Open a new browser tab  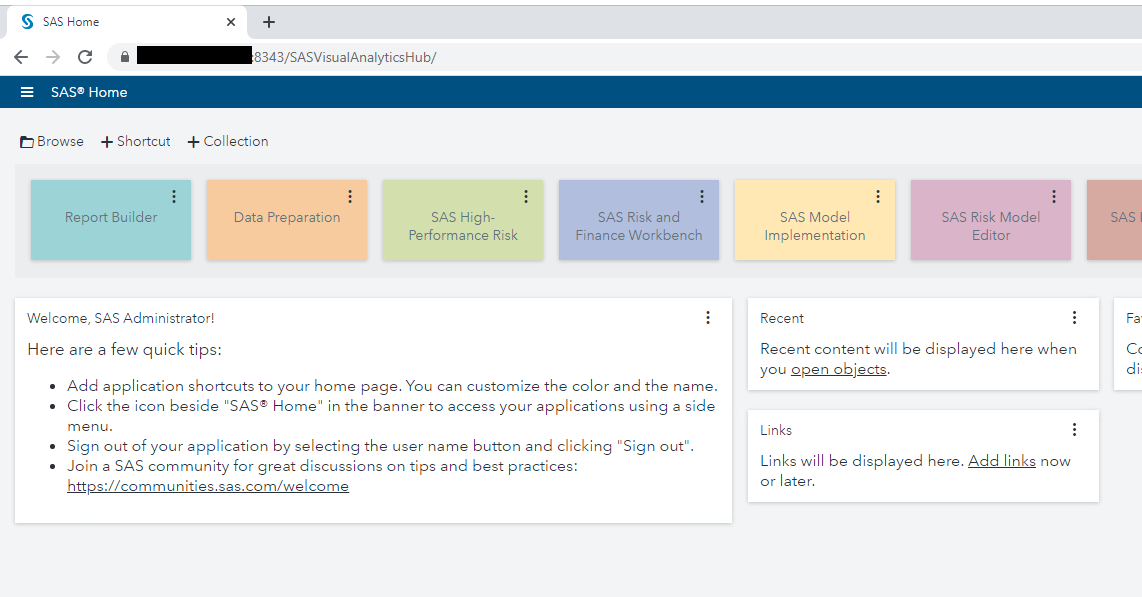click(268, 22)
